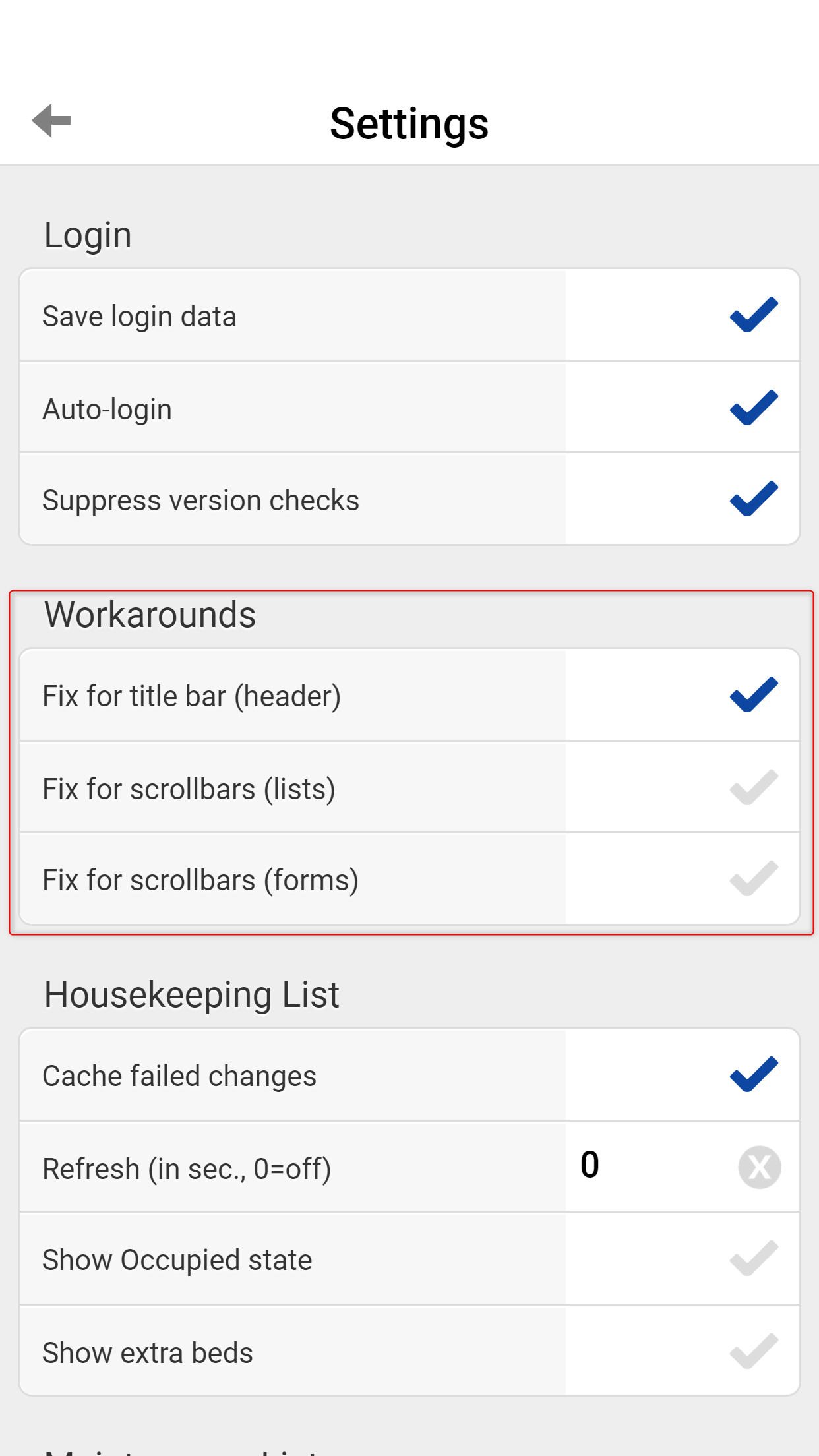Uncheck Suppress version checks

tap(754, 499)
